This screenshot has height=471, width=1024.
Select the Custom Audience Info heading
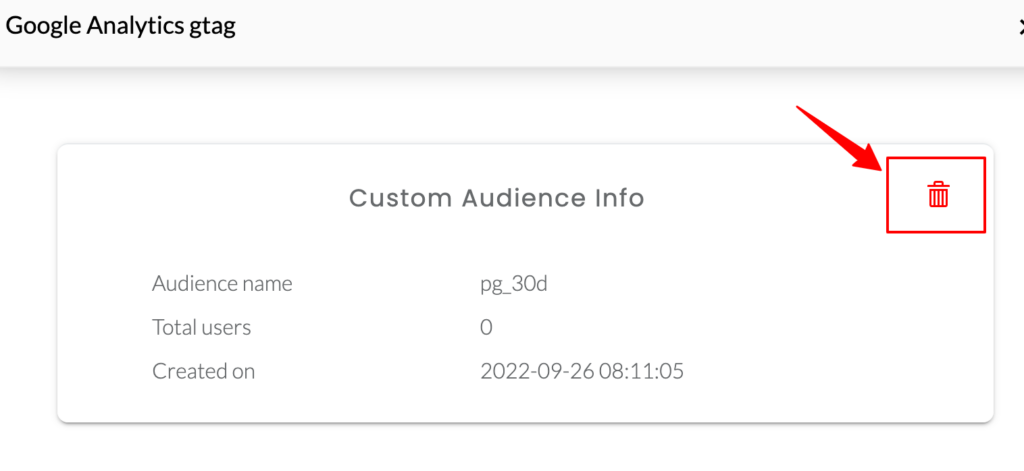(x=497, y=197)
